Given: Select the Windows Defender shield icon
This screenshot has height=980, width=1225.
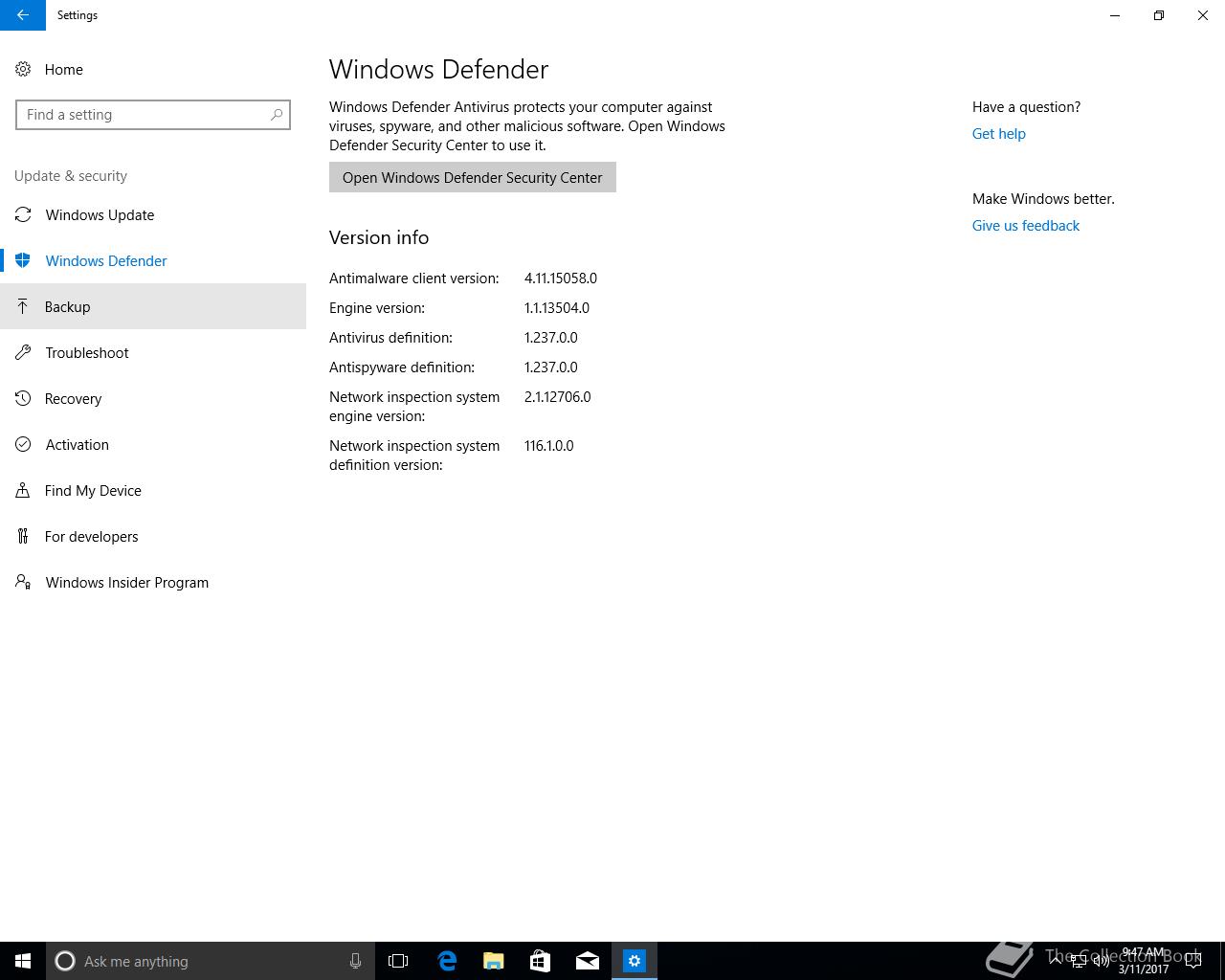Looking at the screenshot, I should pos(23,261).
